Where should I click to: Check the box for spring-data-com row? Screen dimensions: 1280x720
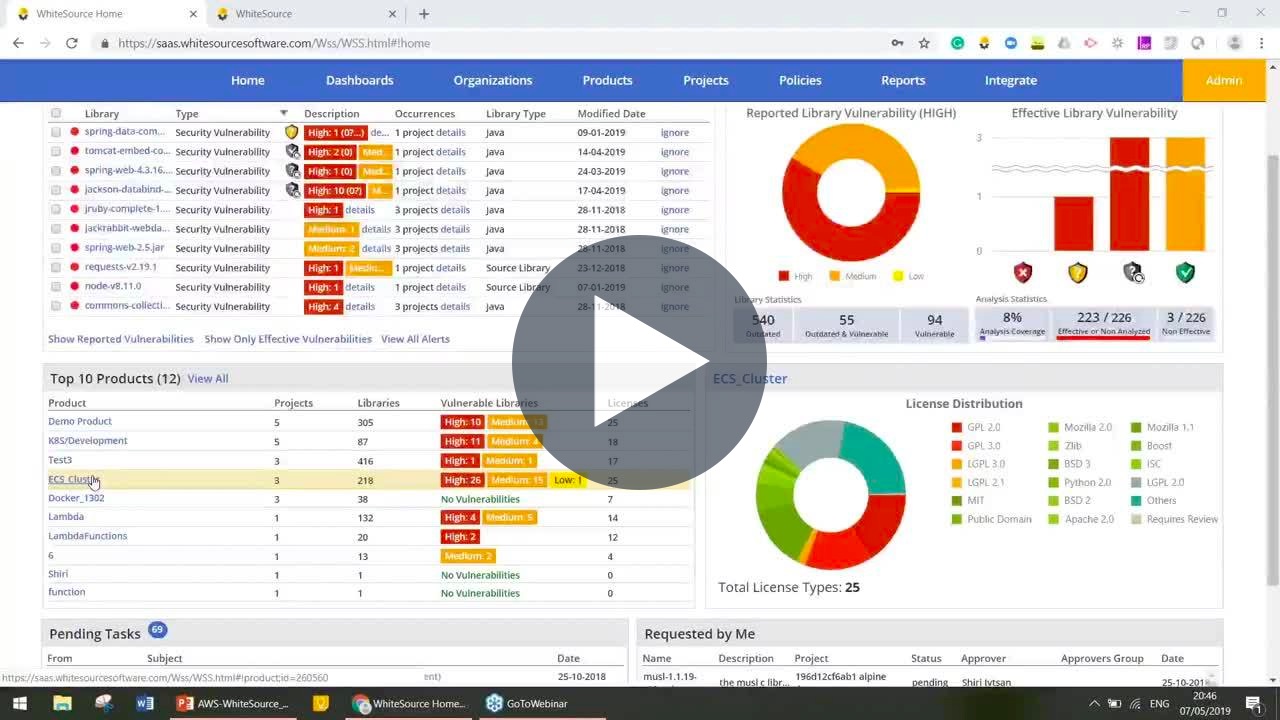point(56,132)
